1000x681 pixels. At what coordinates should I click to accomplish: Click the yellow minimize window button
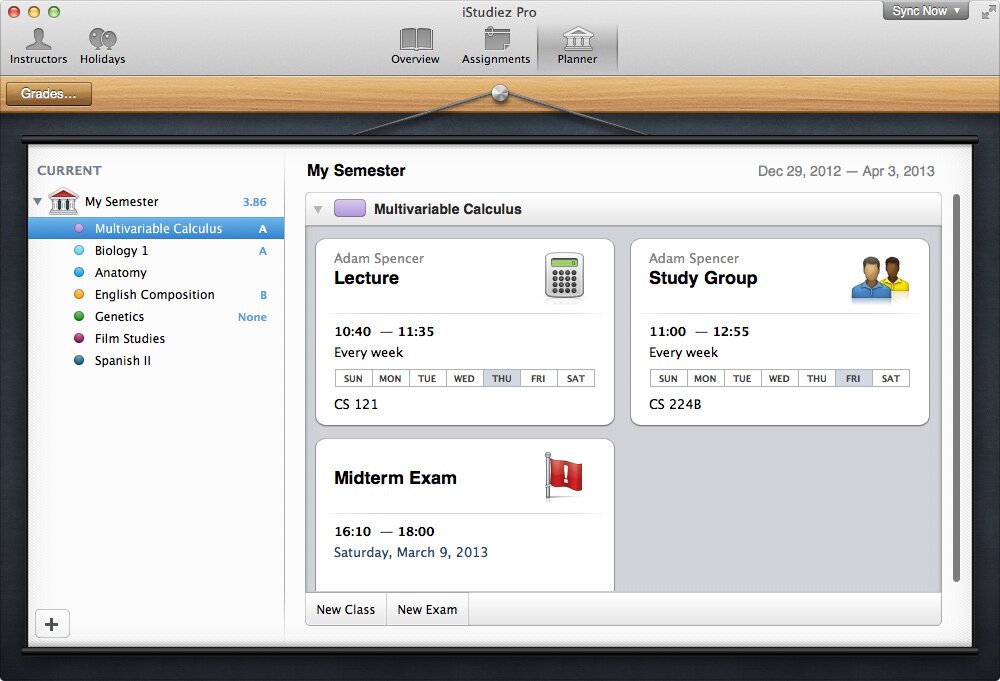click(x=34, y=11)
